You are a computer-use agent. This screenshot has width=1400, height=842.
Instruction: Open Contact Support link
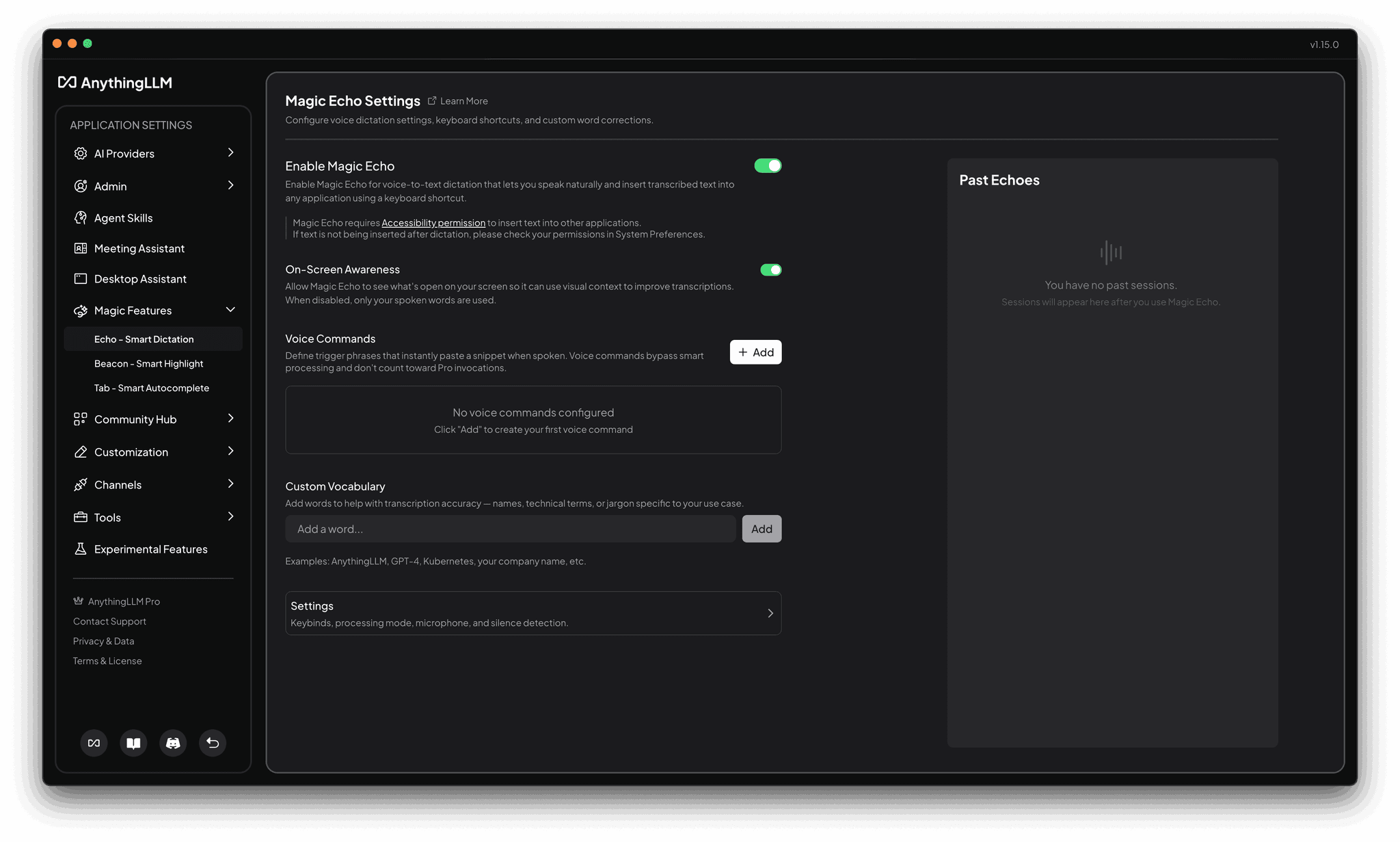[109, 621]
